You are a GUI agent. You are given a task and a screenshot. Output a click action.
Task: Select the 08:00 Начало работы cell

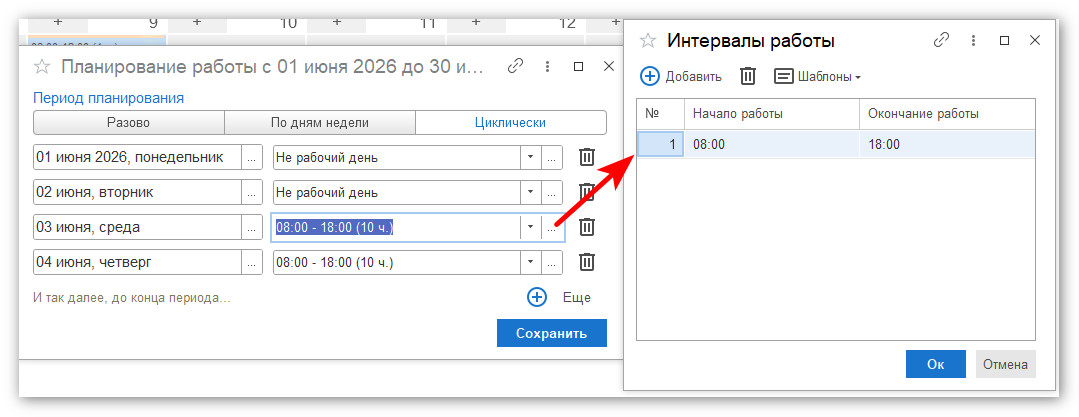[x=771, y=145]
